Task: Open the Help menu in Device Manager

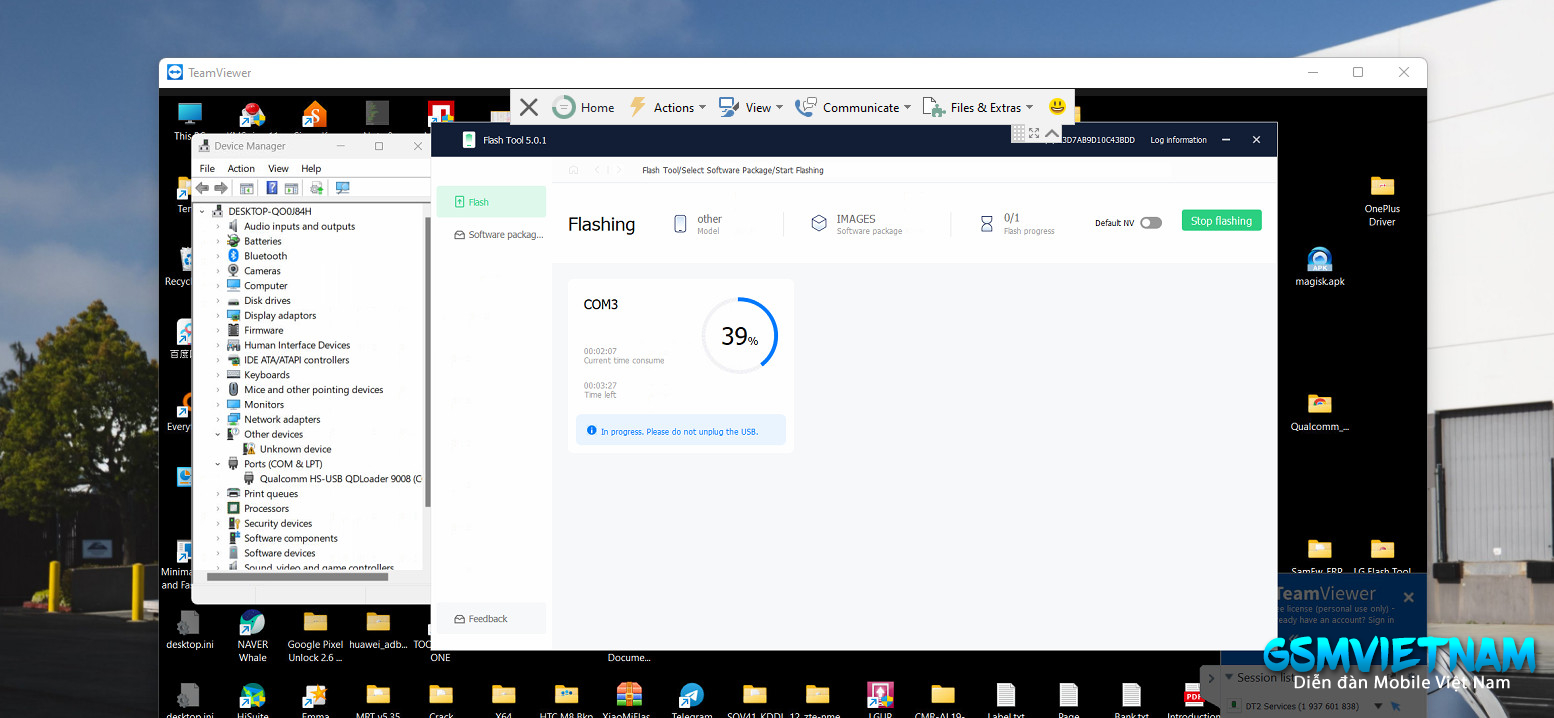Action: pyautogui.click(x=311, y=169)
